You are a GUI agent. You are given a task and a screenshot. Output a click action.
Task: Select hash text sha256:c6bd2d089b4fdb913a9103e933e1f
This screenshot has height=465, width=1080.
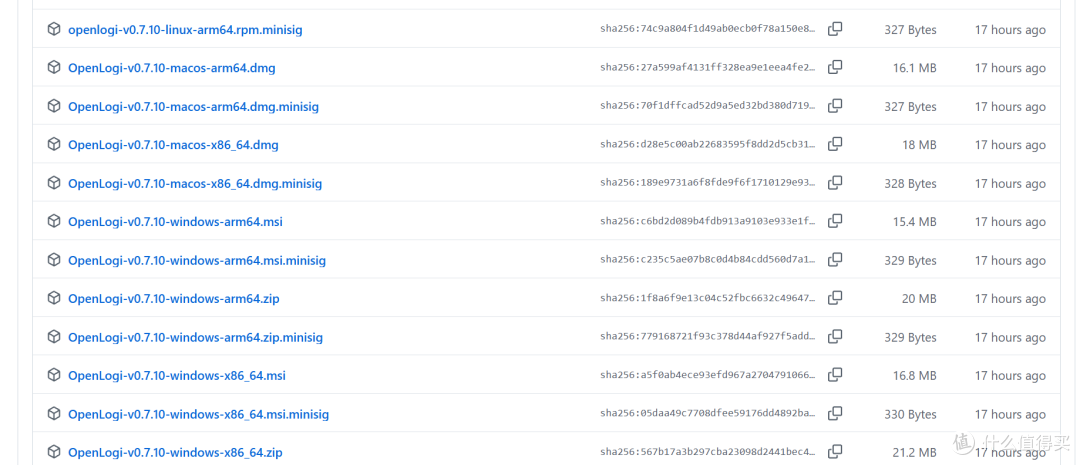tap(707, 221)
